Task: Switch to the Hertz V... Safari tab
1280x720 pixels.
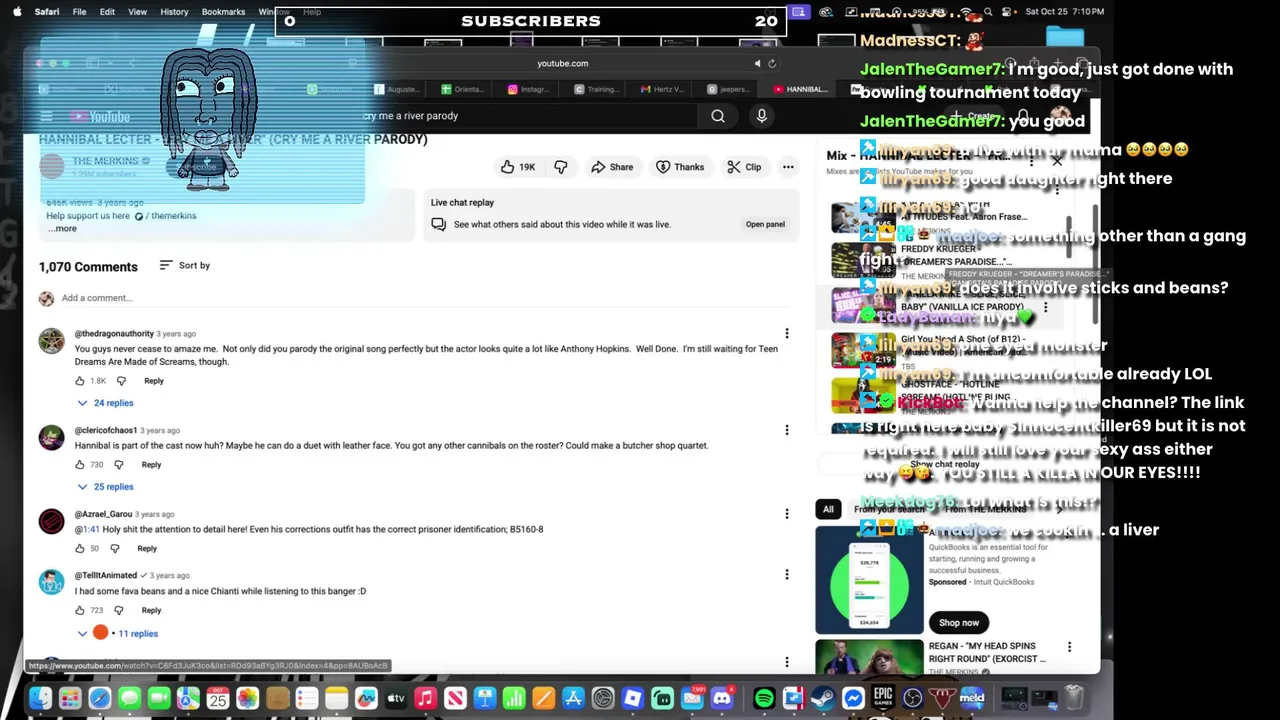Action: [x=662, y=89]
